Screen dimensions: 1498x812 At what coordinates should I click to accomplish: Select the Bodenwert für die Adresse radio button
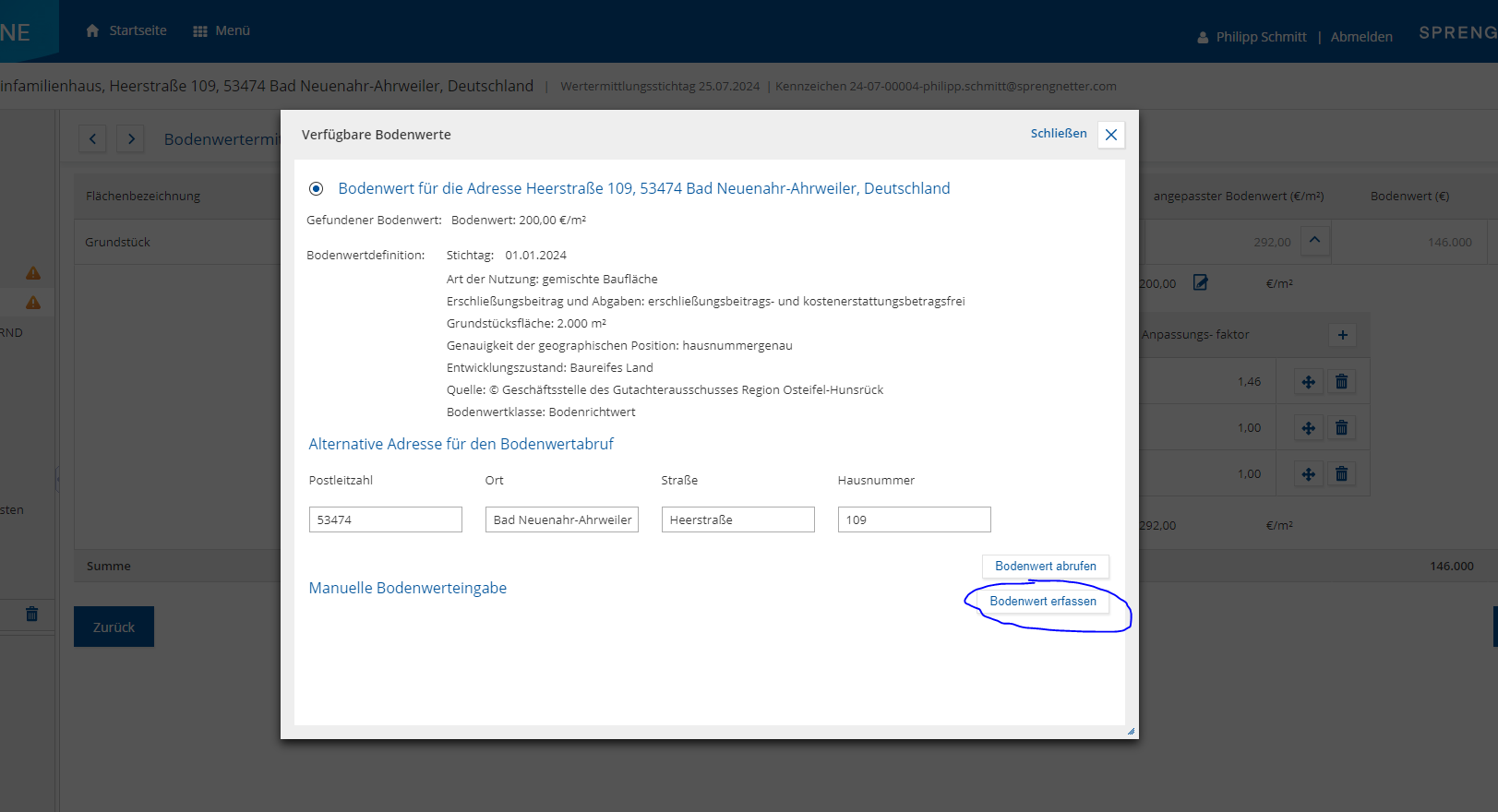316,189
